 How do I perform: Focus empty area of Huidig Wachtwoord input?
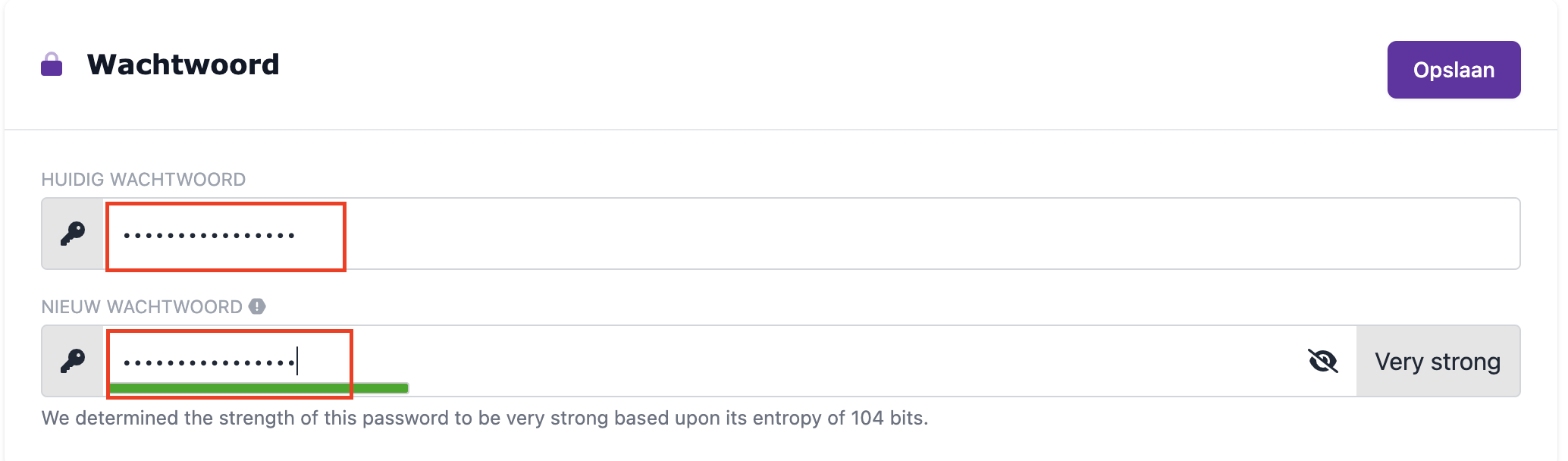[910, 234]
